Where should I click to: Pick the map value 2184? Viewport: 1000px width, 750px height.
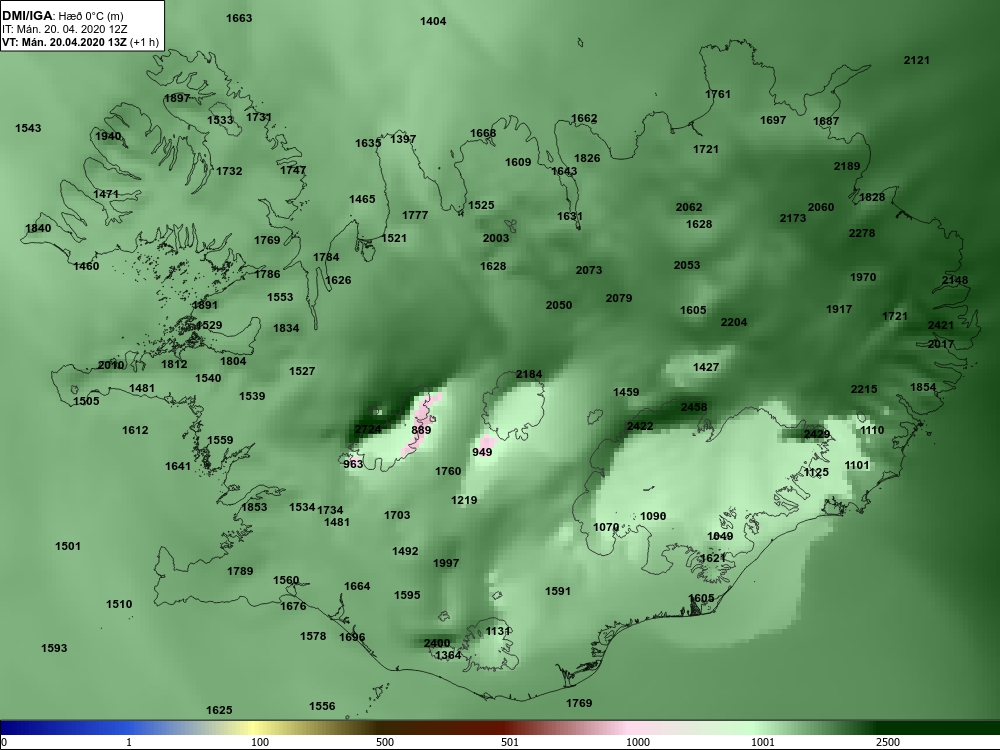[529, 374]
